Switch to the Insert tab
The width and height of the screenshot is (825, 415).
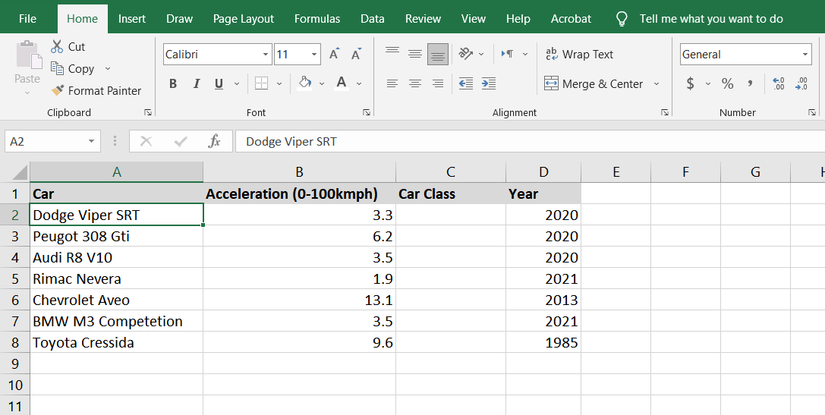(x=131, y=18)
